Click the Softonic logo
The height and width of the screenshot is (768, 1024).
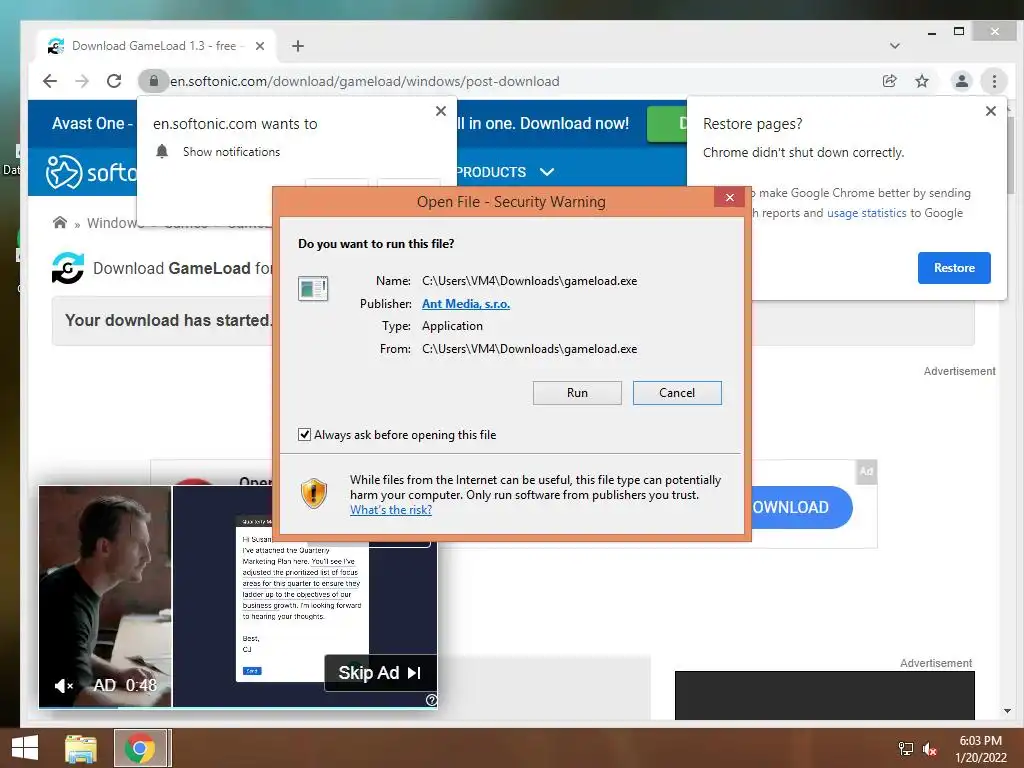click(91, 172)
